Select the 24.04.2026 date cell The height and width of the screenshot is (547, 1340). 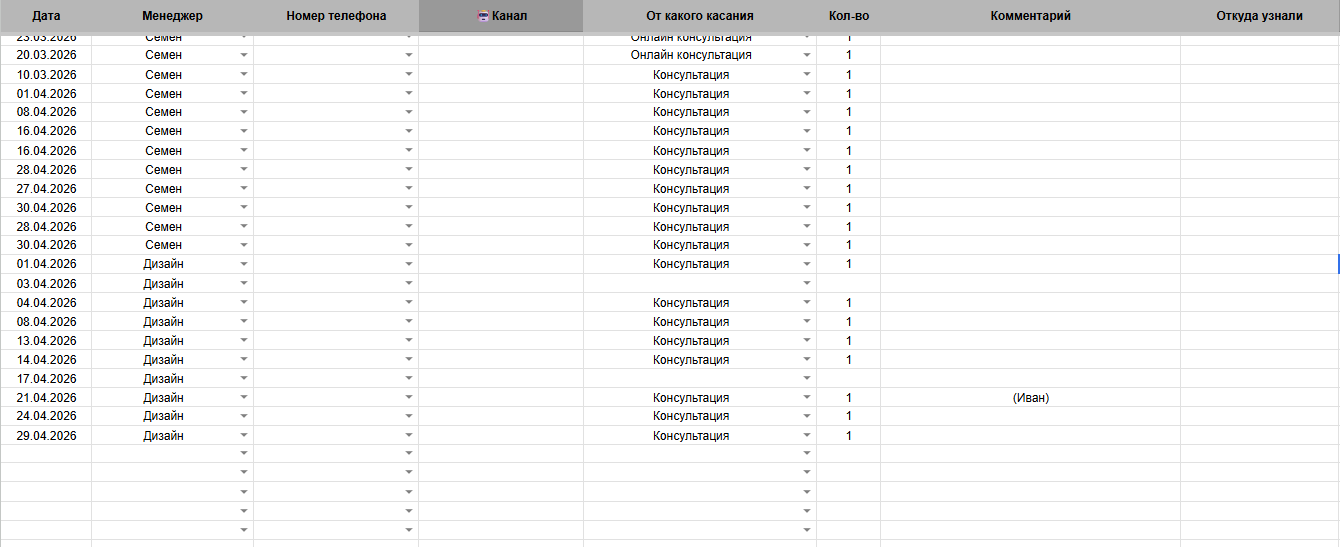(46, 416)
